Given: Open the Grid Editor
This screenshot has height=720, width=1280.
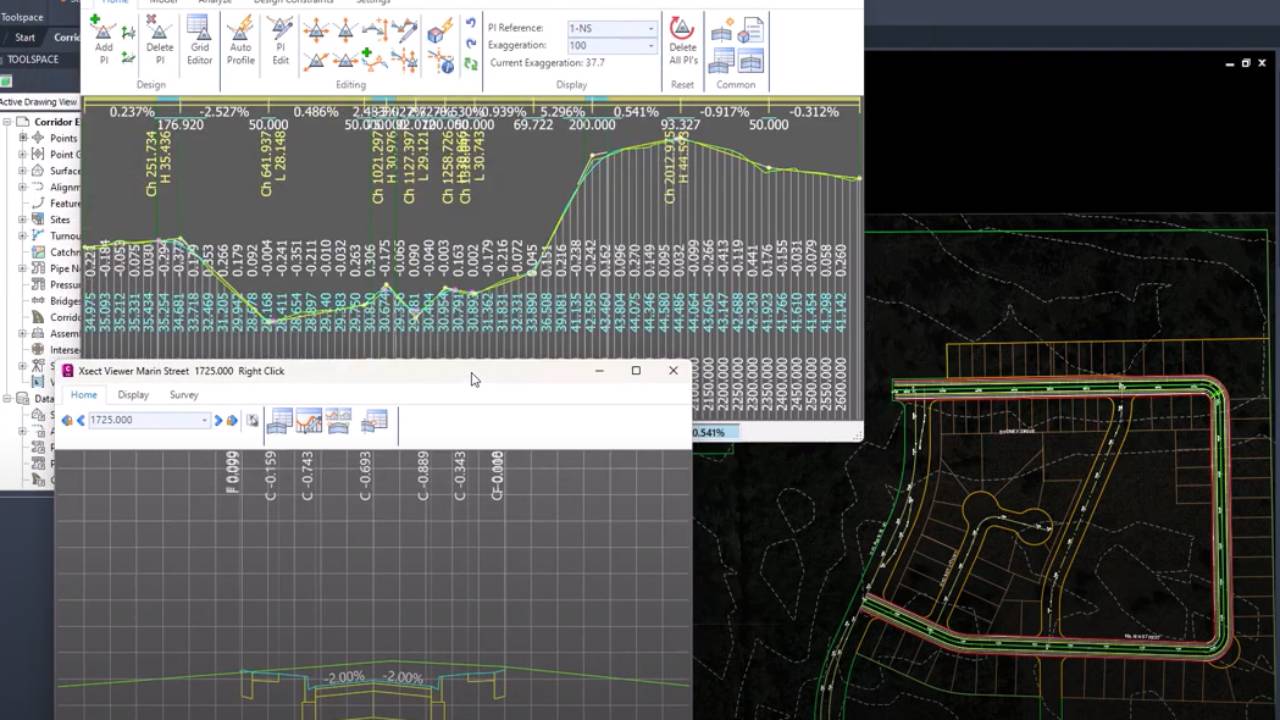Looking at the screenshot, I should 199,40.
